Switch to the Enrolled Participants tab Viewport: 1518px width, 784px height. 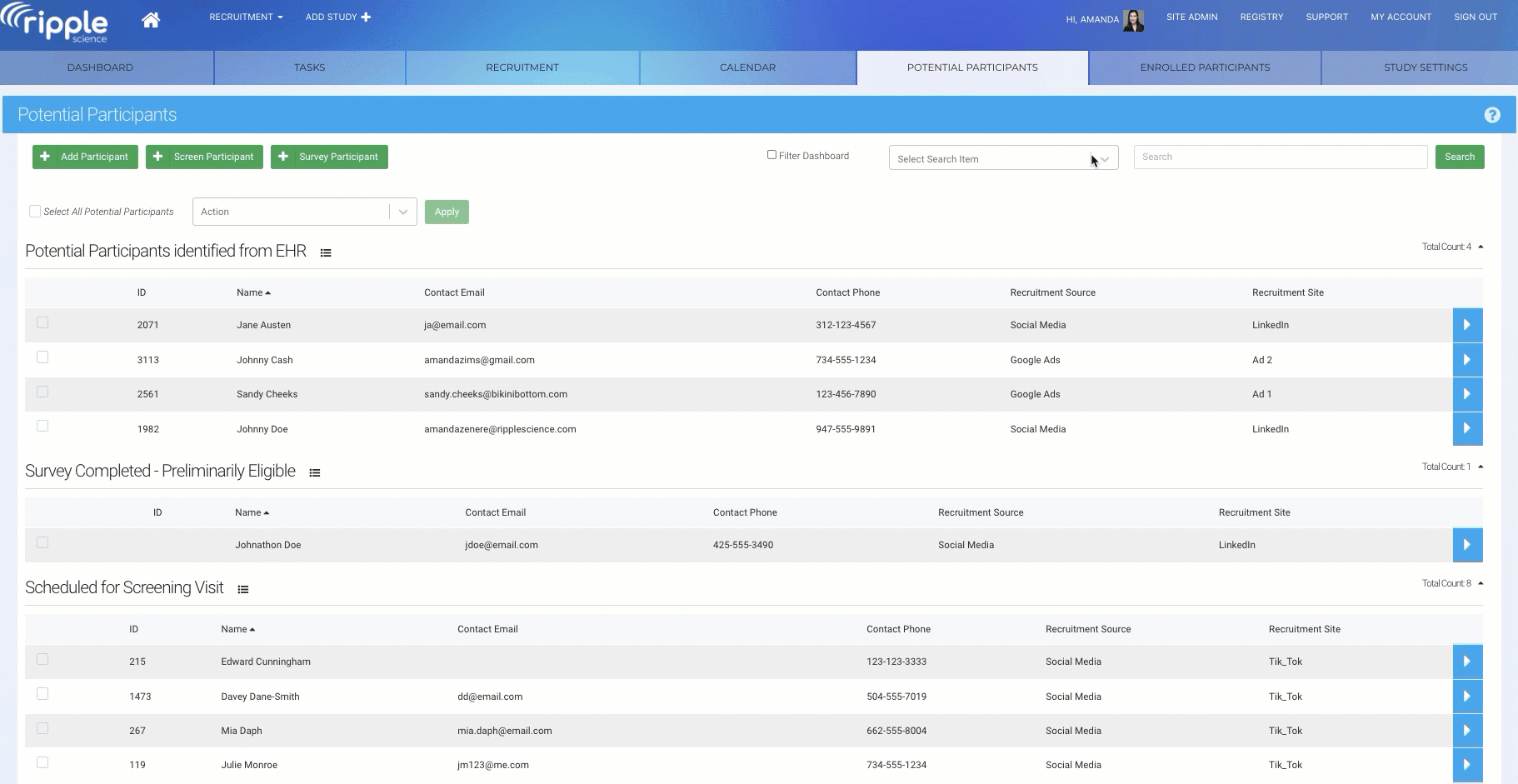(x=1205, y=67)
